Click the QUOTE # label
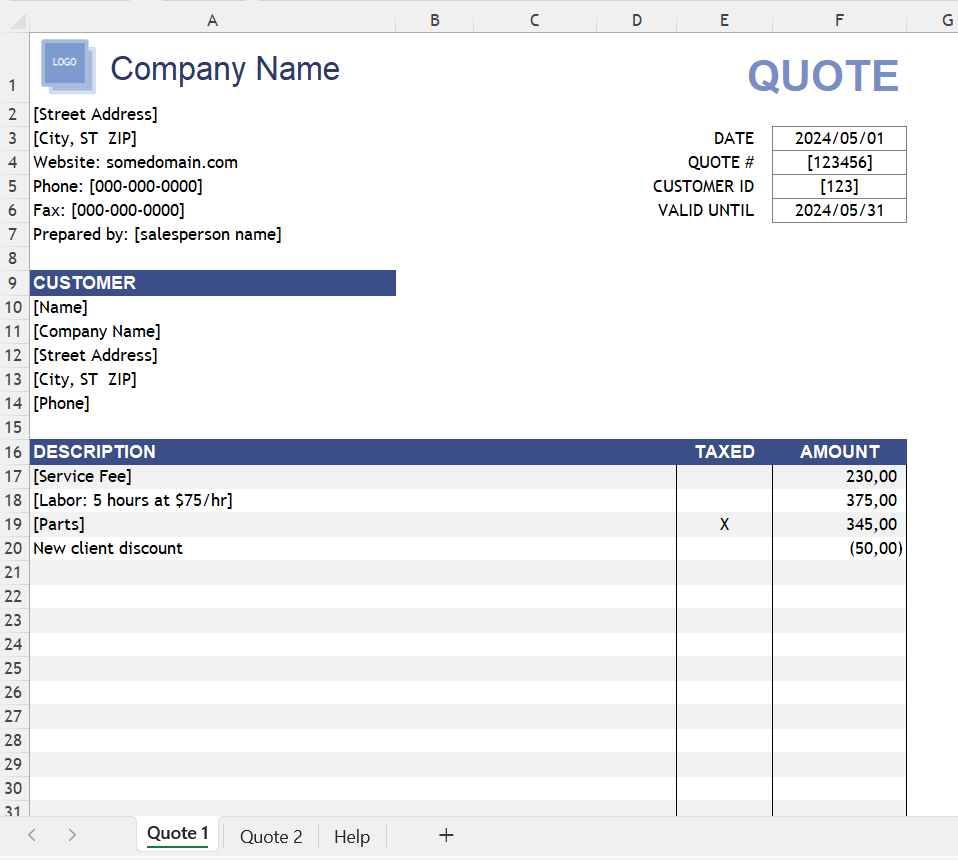958x860 pixels. point(721,162)
